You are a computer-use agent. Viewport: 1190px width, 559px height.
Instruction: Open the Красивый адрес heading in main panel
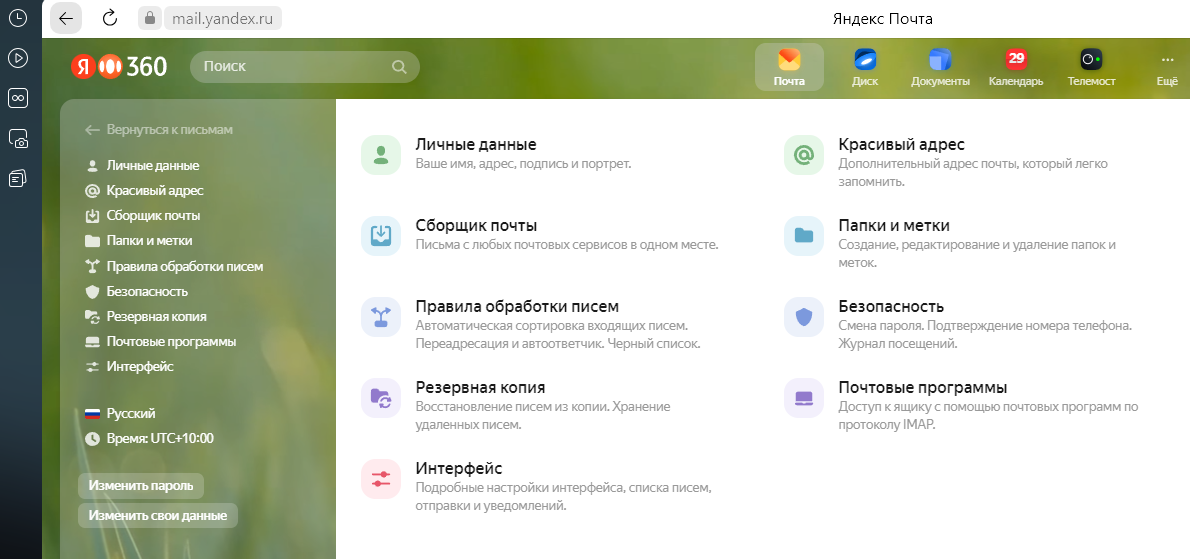click(902, 144)
